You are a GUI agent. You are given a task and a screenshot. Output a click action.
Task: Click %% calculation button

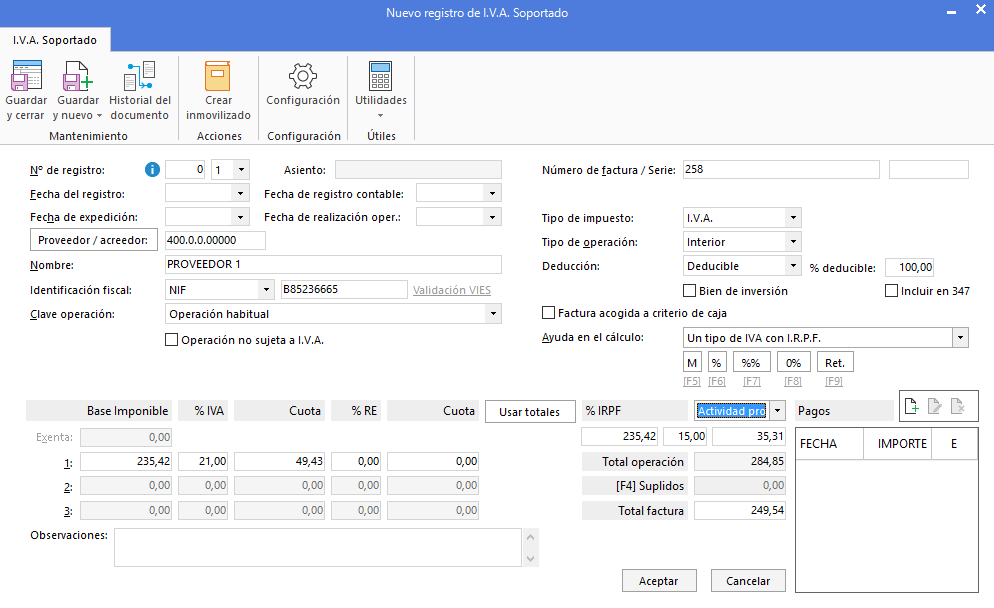point(751,363)
